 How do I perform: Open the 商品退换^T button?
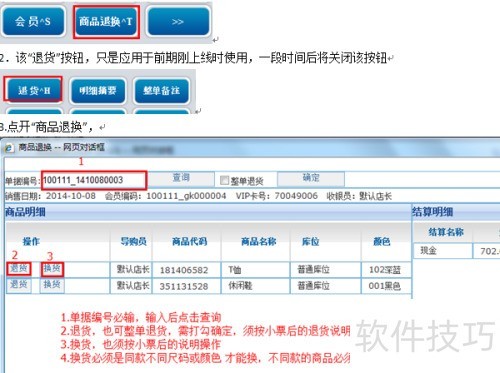106,21
